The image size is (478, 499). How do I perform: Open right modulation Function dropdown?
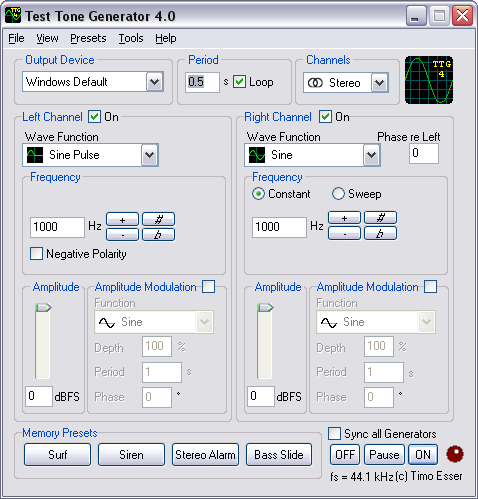426,322
